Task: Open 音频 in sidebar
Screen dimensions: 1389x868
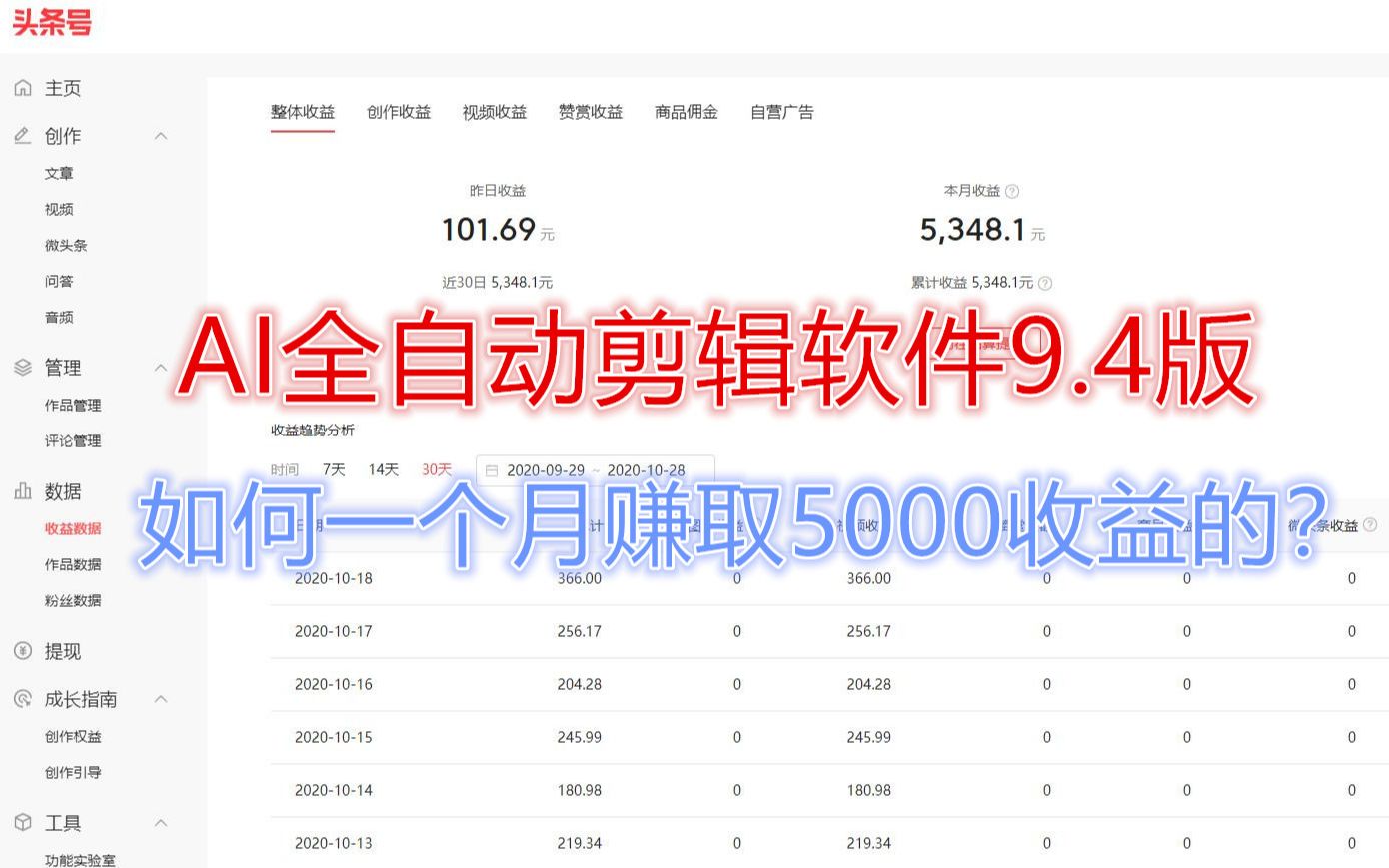Action: 59,317
